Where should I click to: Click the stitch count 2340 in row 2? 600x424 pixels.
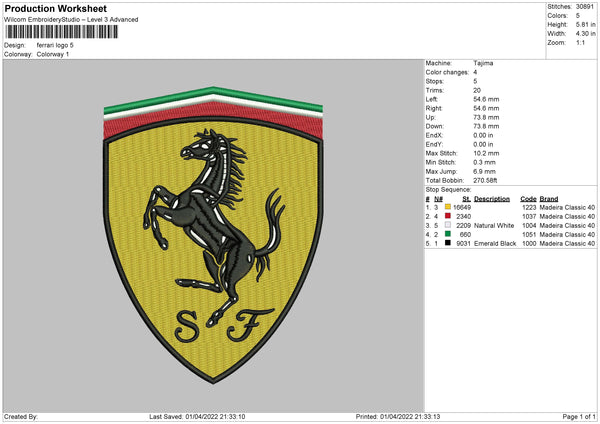(463, 217)
